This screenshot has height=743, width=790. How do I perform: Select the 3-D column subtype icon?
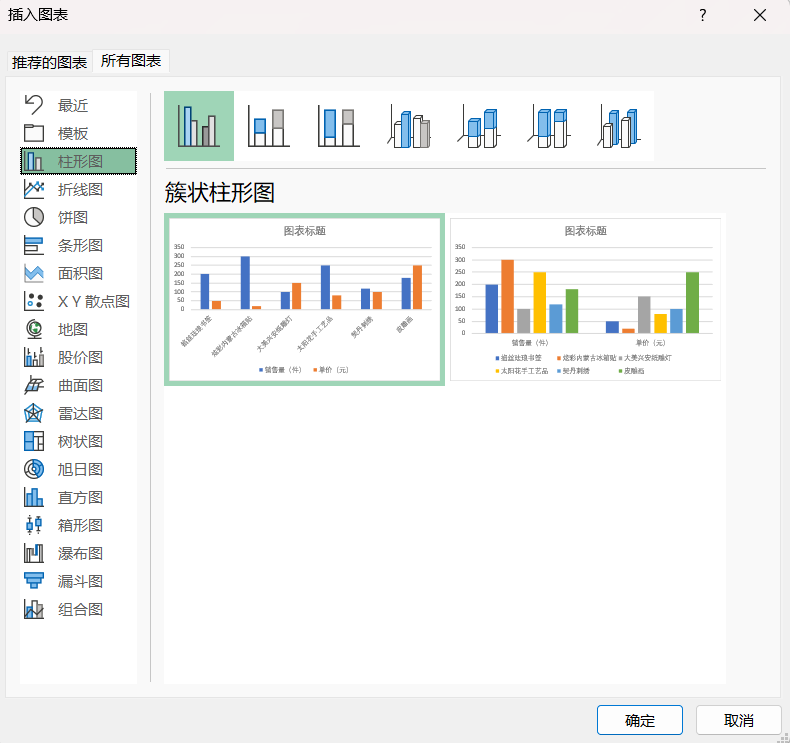coord(619,127)
